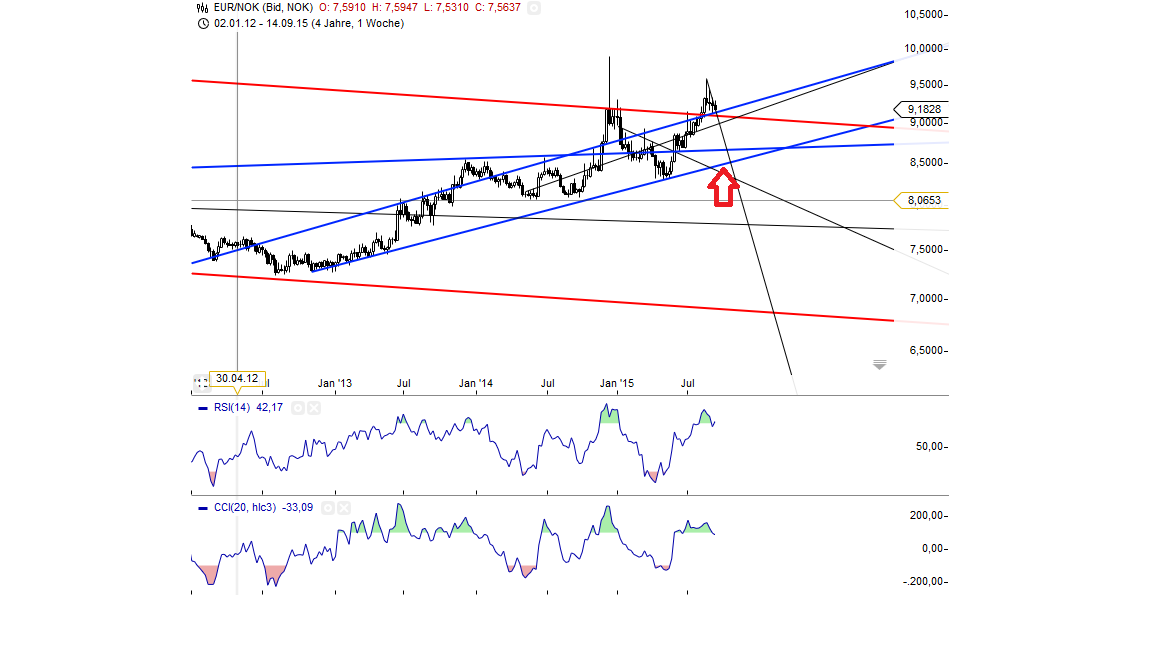Screen dimensions: 1152x648
Task: Click the red up-arrow annotation on the chart
Action: click(723, 186)
